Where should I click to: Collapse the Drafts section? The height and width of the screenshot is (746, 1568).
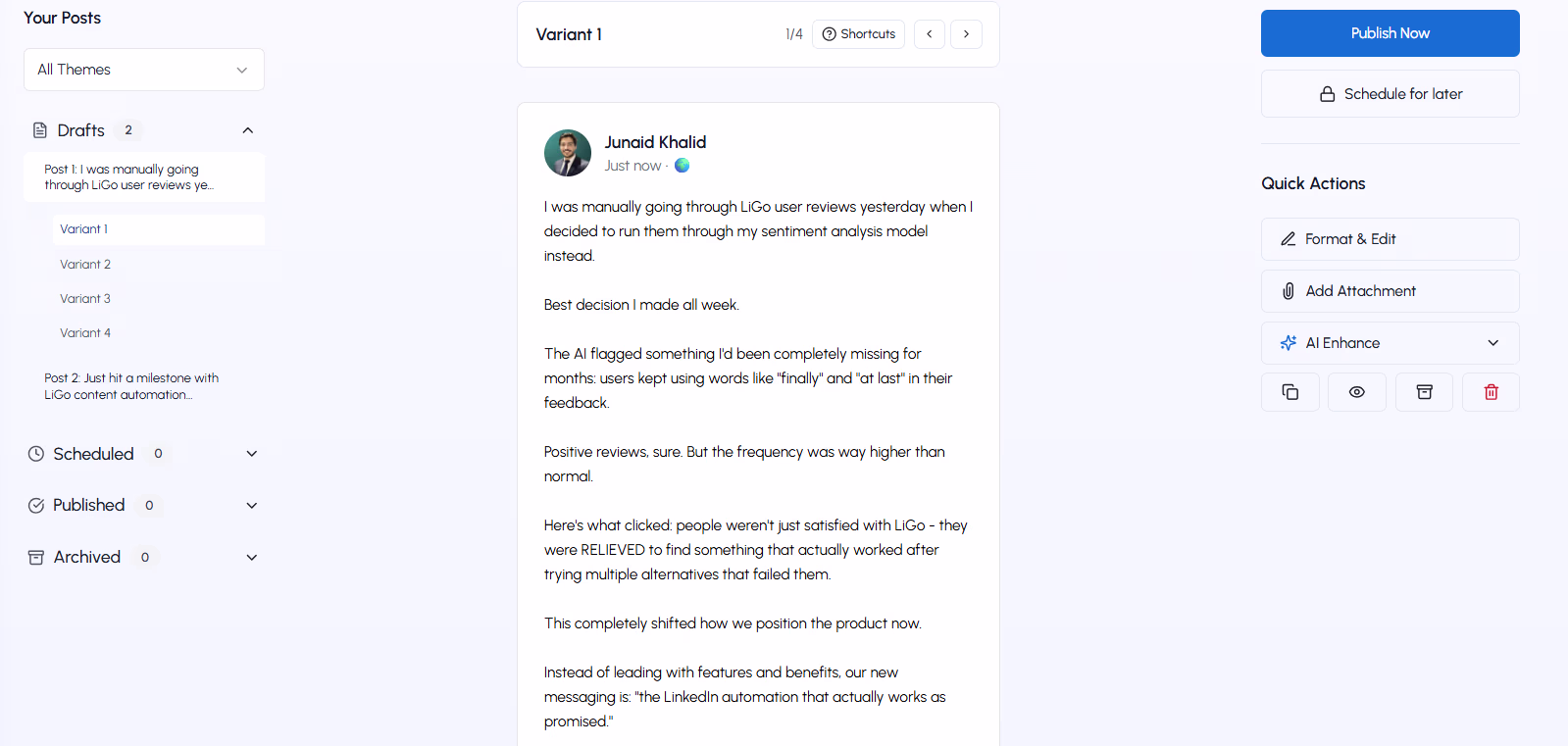[248, 129]
